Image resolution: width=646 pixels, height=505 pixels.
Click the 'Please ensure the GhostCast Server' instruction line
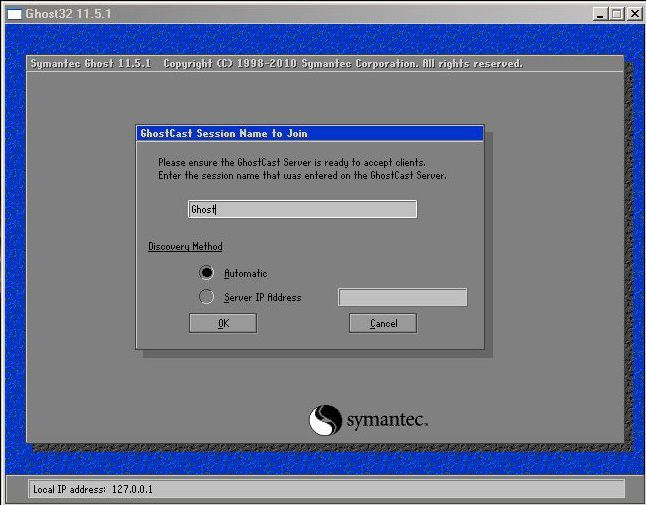292,162
